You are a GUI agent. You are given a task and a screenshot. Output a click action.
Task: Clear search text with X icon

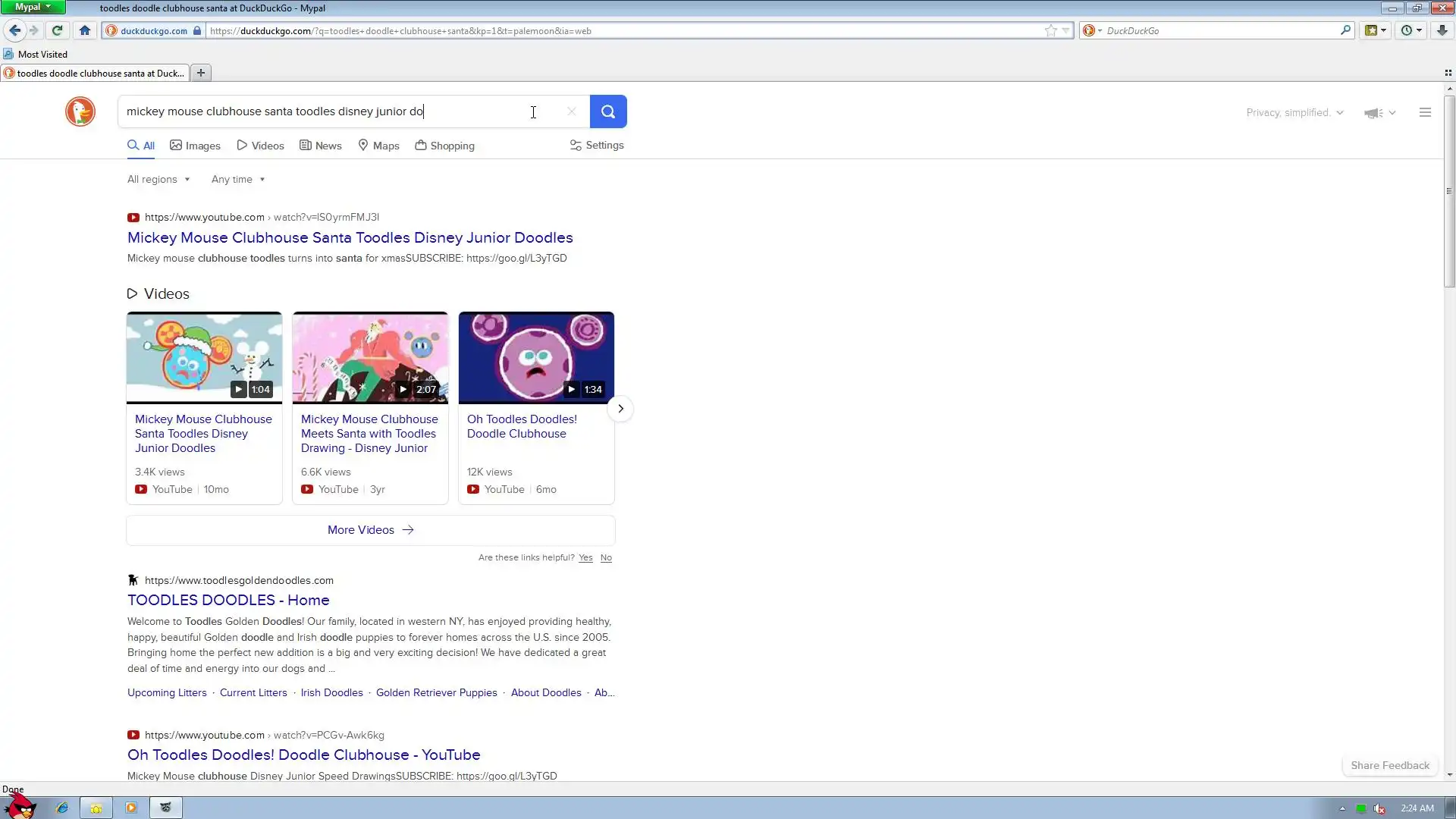(571, 111)
